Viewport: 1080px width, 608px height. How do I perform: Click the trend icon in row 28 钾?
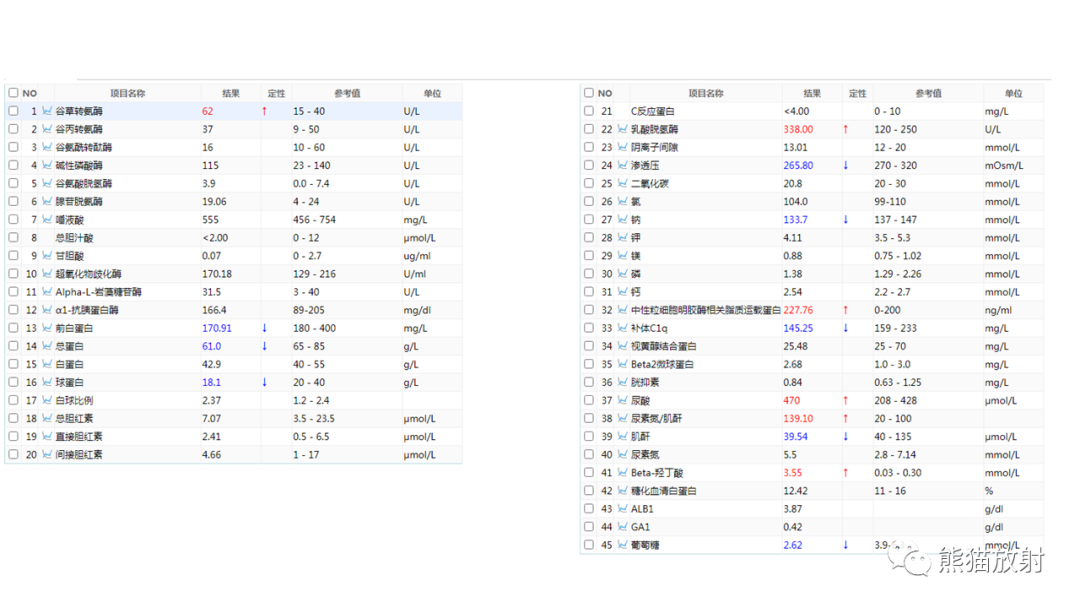point(623,238)
